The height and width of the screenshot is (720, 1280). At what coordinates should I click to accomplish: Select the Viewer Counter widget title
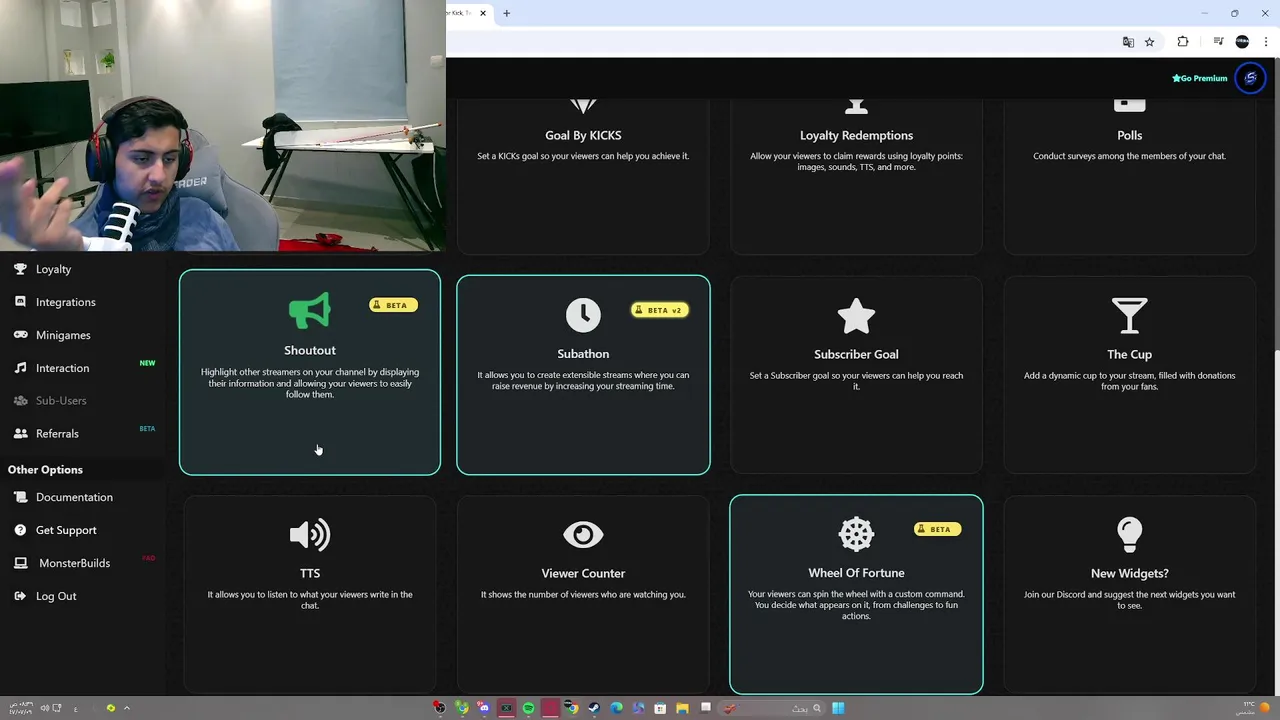[583, 573]
